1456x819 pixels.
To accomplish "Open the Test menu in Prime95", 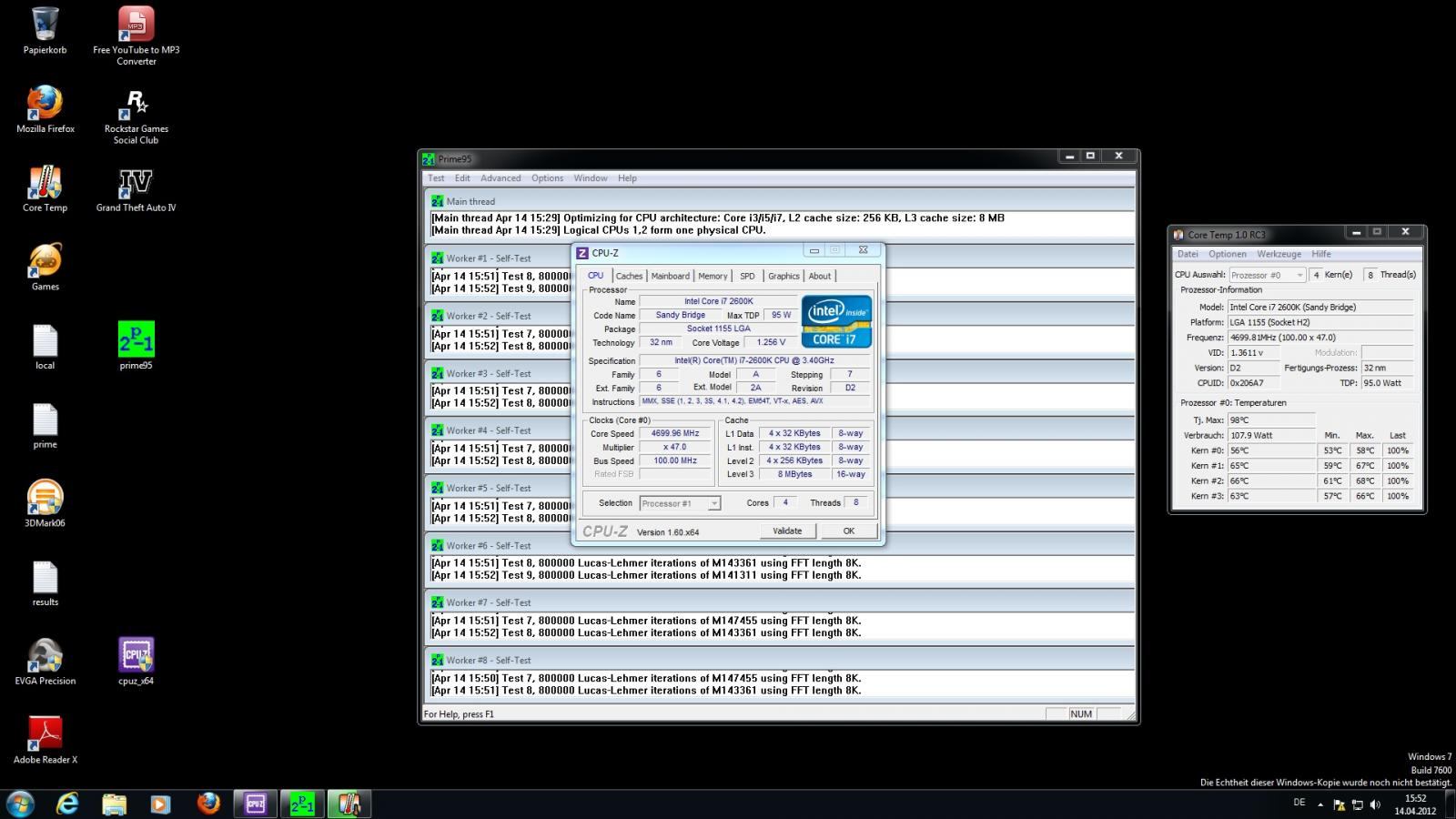I will point(437,178).
